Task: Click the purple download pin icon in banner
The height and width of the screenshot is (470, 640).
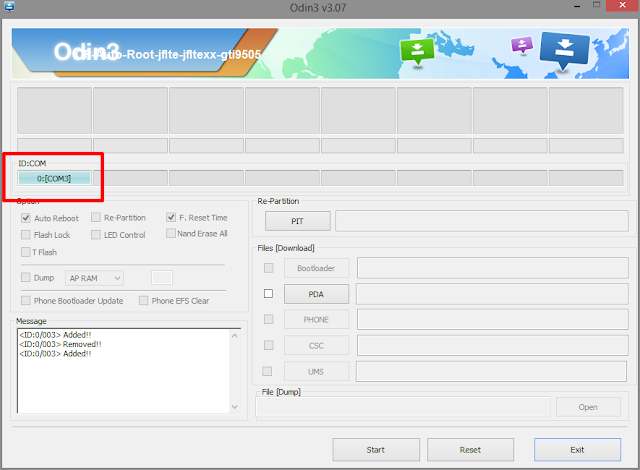Action: tap(522, 45)
